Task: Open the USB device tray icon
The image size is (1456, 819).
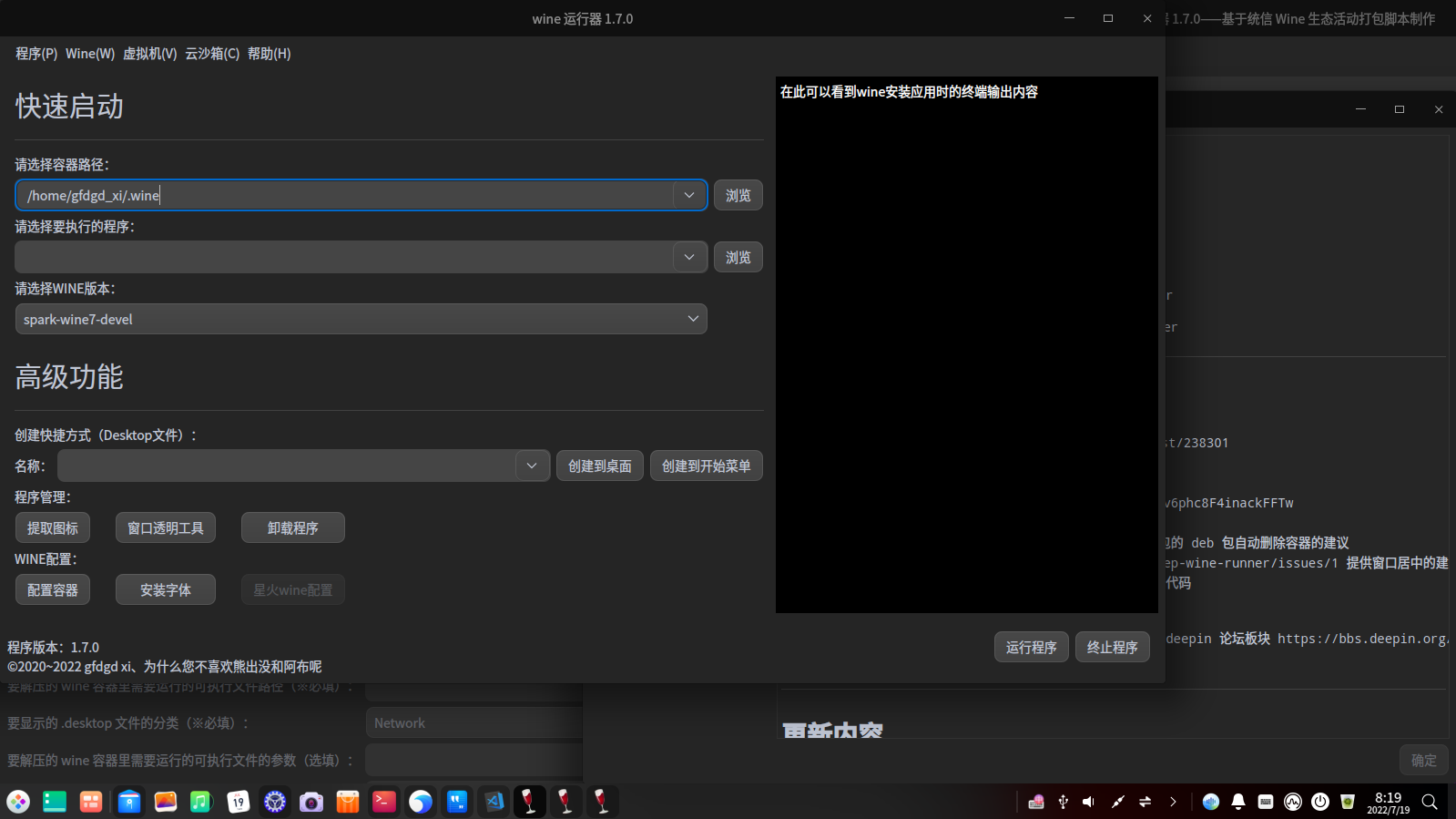Action: click(x=1063, y=802)
